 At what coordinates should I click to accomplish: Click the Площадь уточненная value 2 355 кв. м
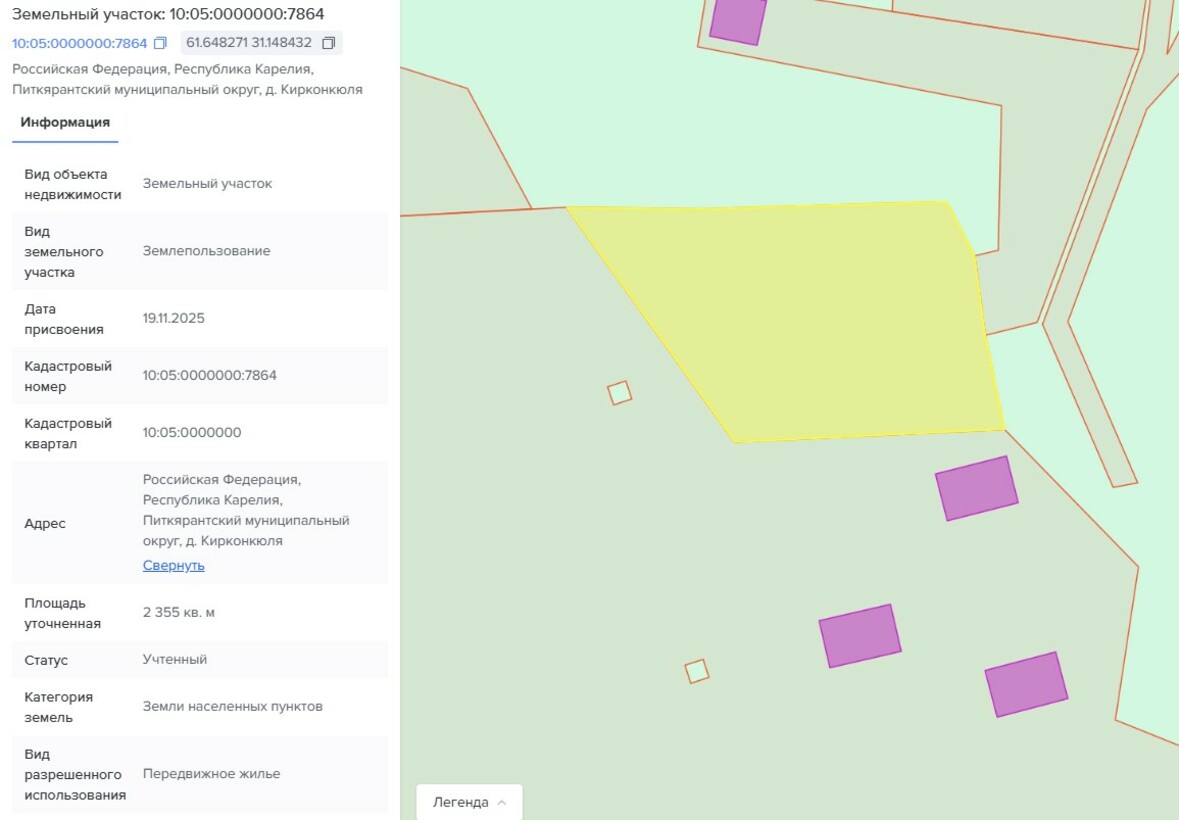[x=178, y=612]
